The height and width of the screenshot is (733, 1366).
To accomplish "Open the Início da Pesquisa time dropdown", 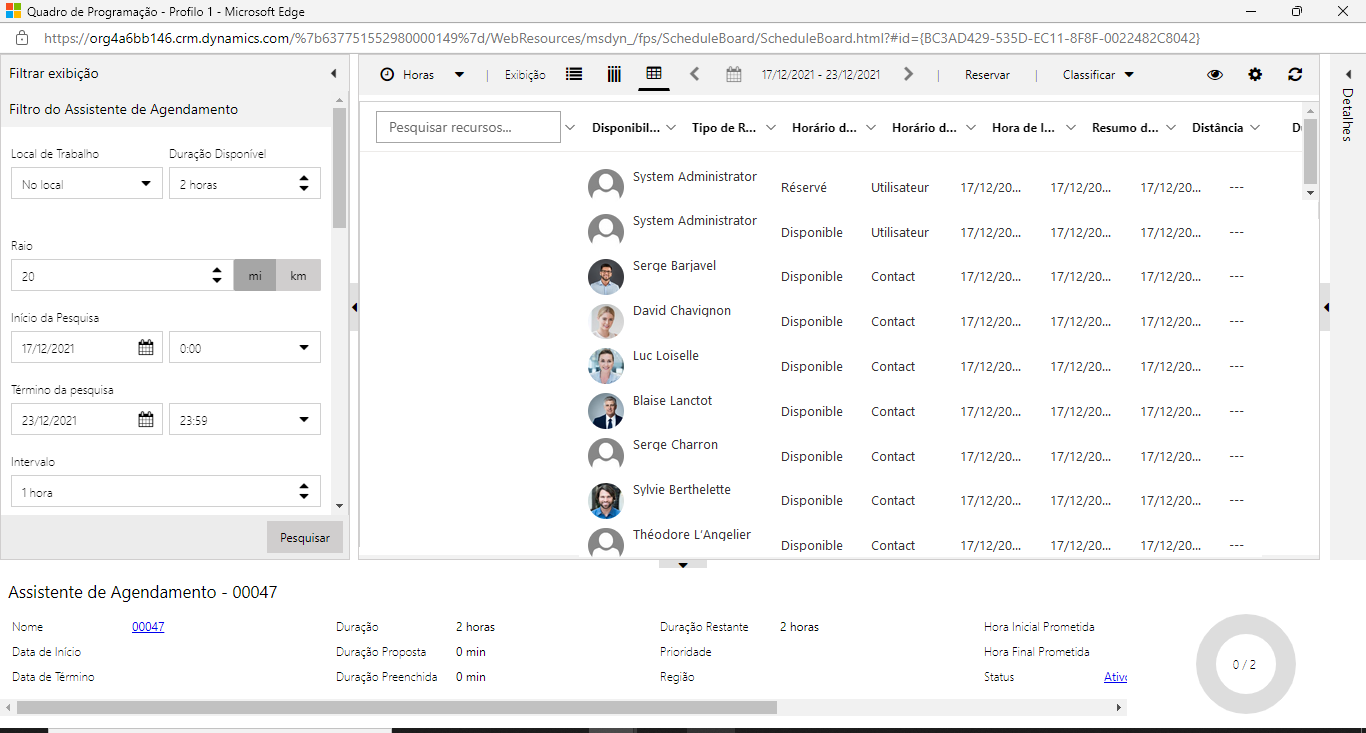I will point(245,348).
